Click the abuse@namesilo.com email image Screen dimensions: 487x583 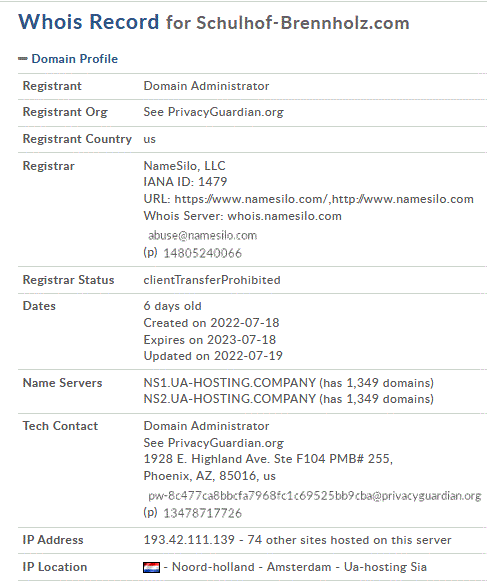(202, 235)
